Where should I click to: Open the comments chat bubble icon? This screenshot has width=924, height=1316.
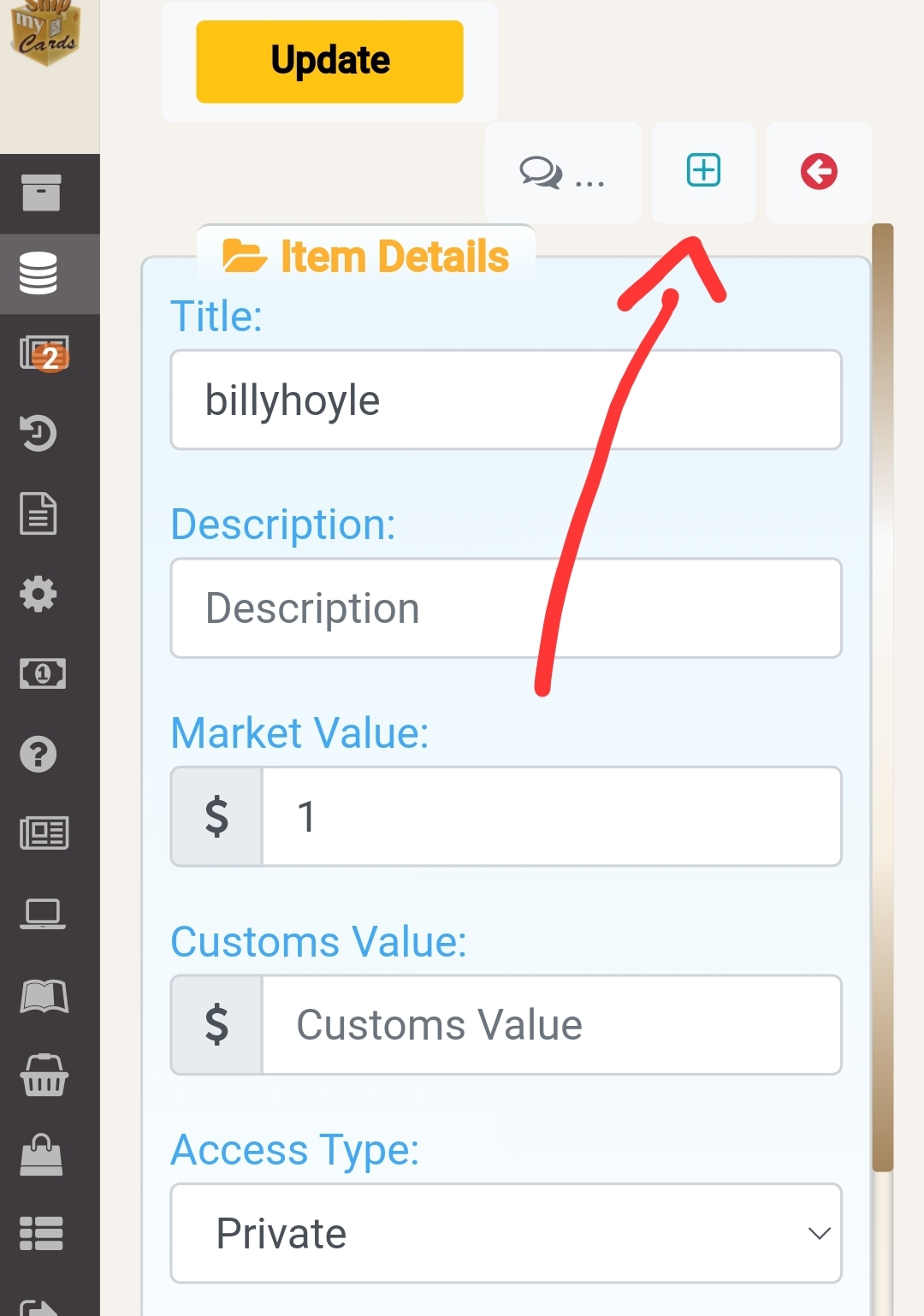click(542, 172)
